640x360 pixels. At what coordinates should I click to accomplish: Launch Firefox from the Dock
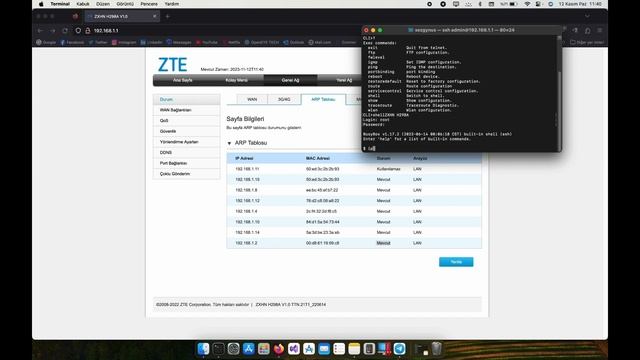[279, 349]
